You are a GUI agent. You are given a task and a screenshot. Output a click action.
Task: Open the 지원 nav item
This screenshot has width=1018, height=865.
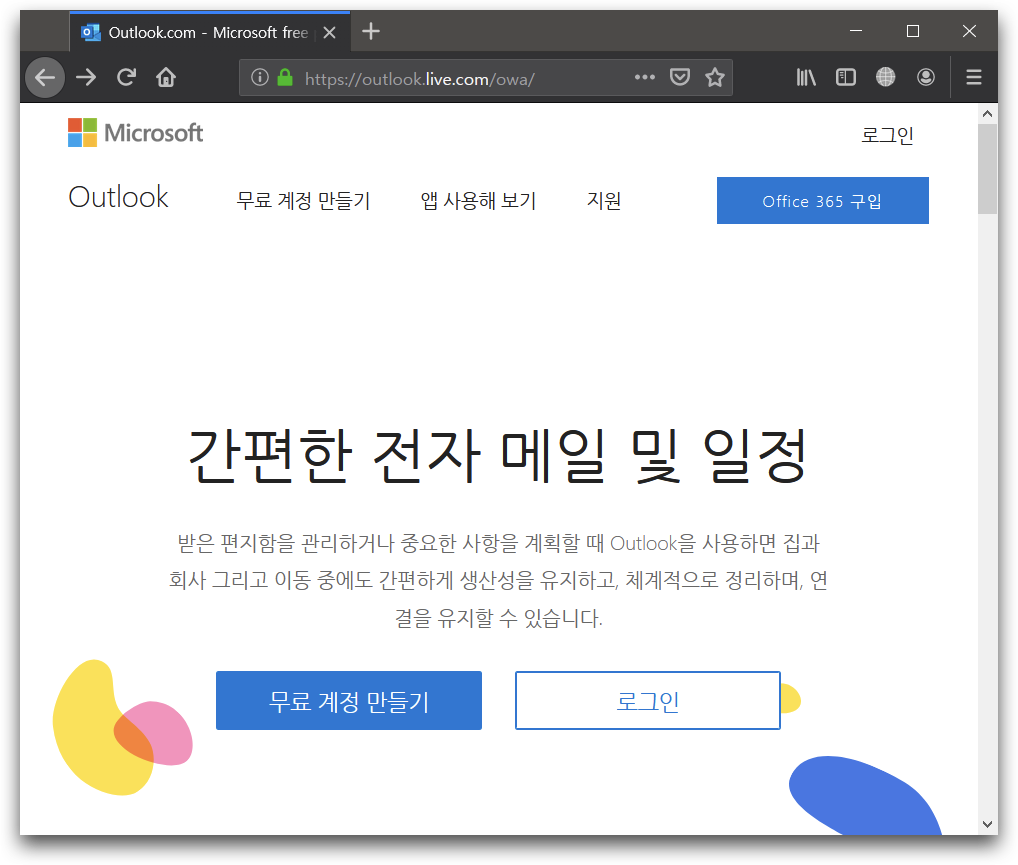604,201
